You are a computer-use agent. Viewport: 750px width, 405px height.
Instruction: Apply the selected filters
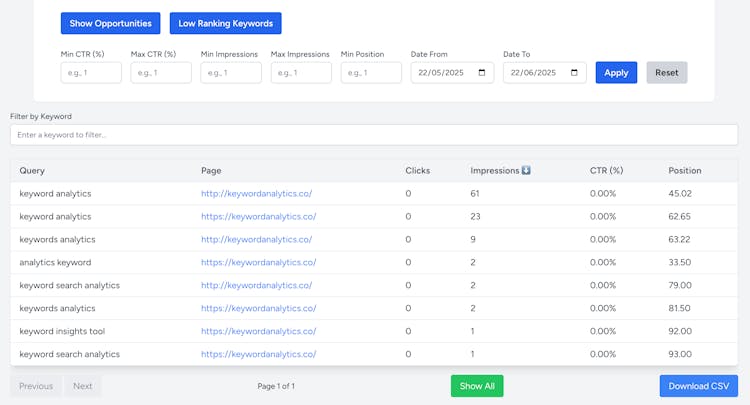pos(616,73)
